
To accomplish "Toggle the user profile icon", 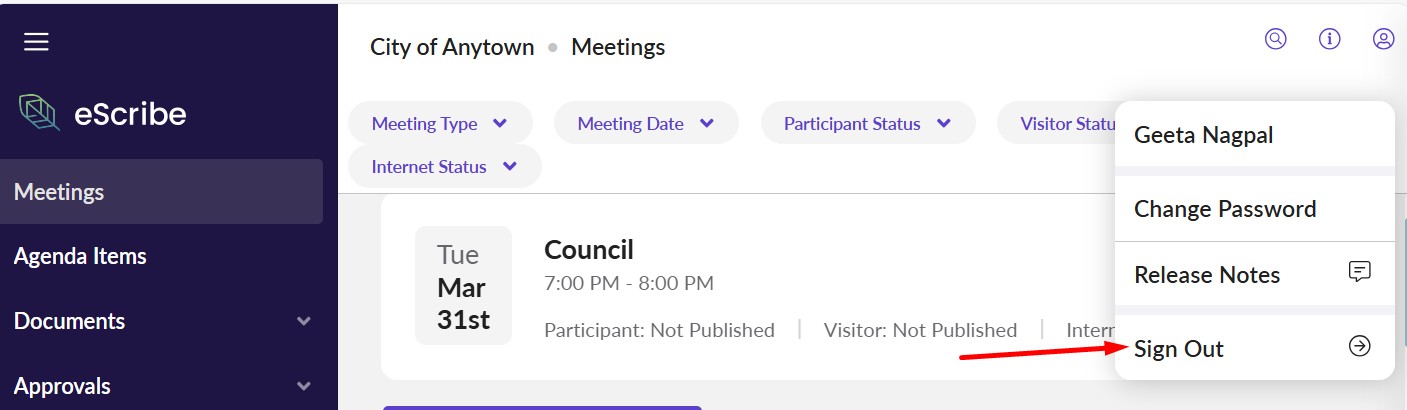I will click(x=1383, y=39).
